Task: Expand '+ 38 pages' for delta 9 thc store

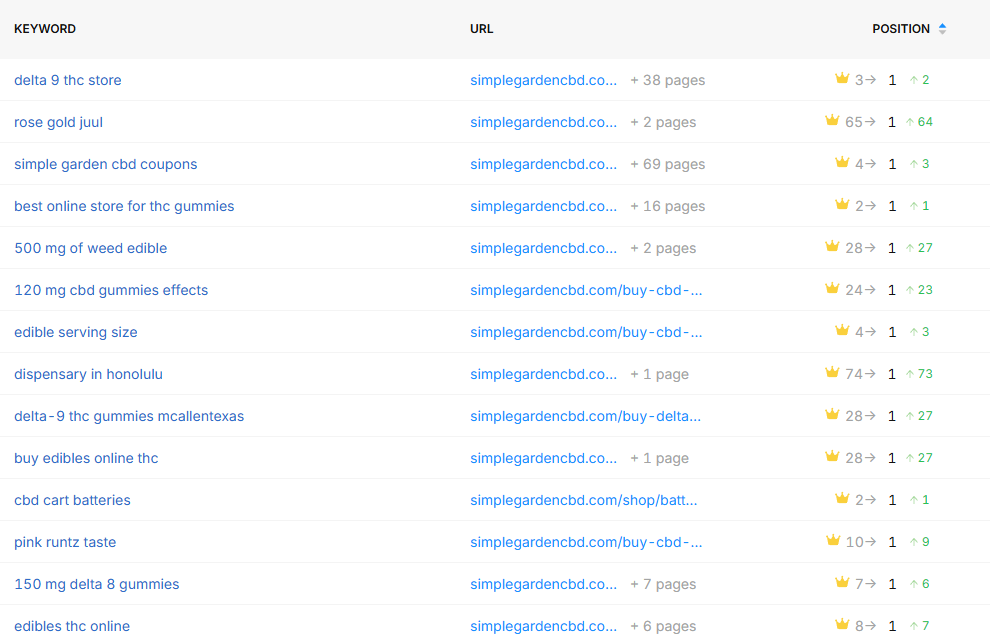Action: (x=667, y=80)
